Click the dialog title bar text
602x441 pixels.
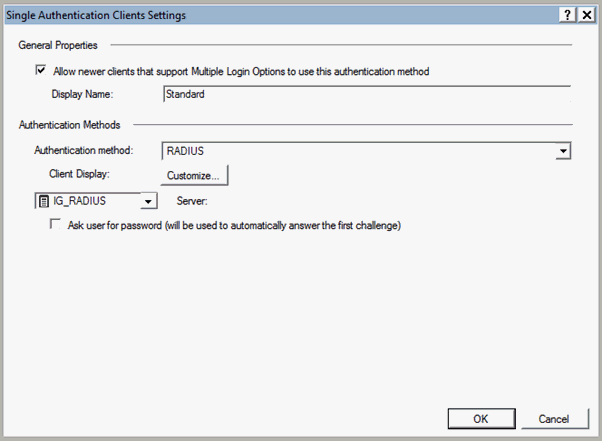pos(96,14)
